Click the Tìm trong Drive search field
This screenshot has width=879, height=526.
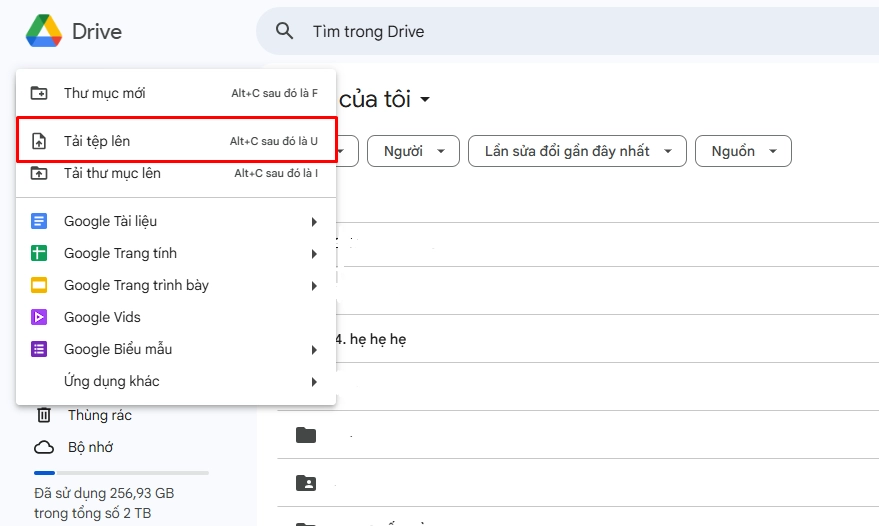point(567,31)
